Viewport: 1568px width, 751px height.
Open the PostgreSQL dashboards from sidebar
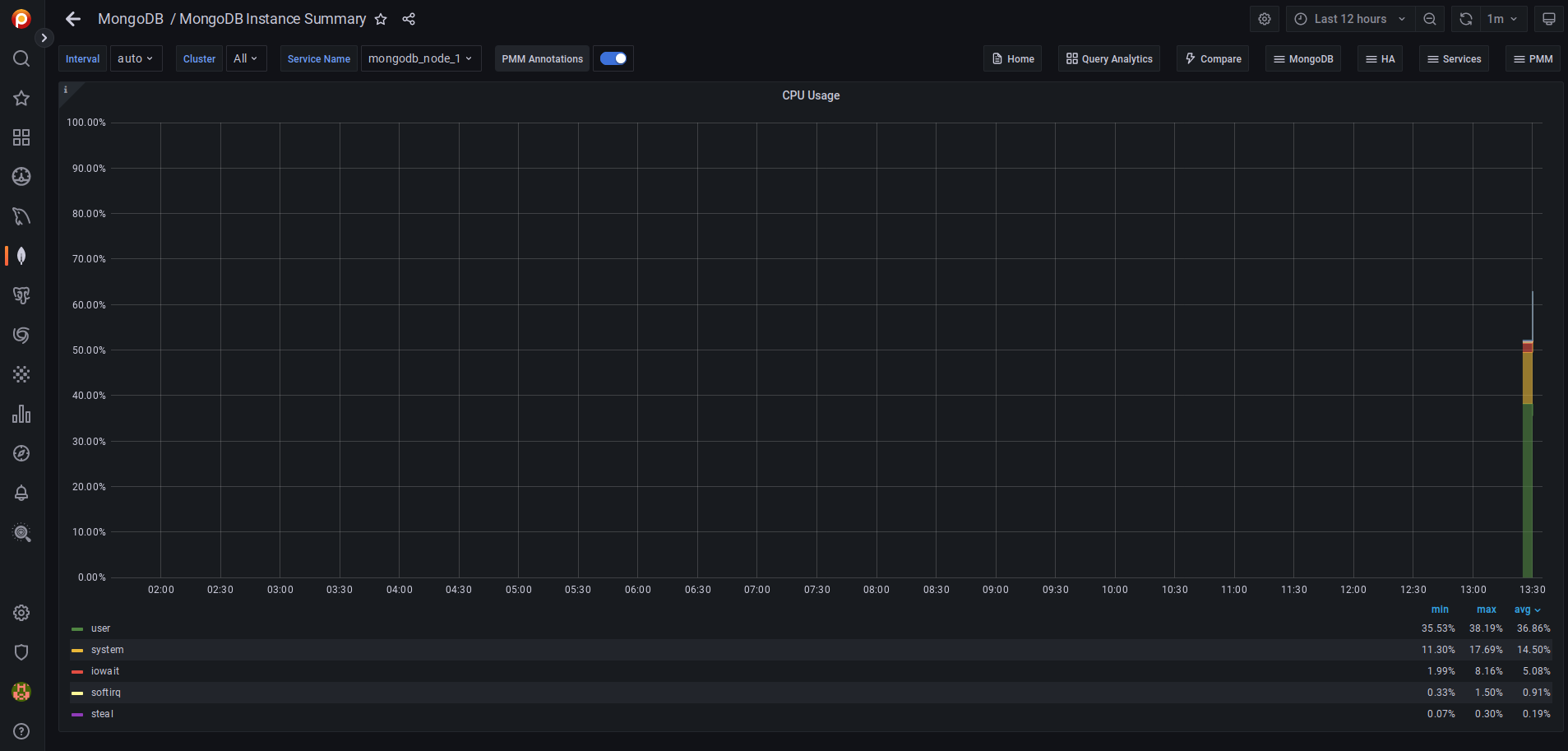click(21, 295)
